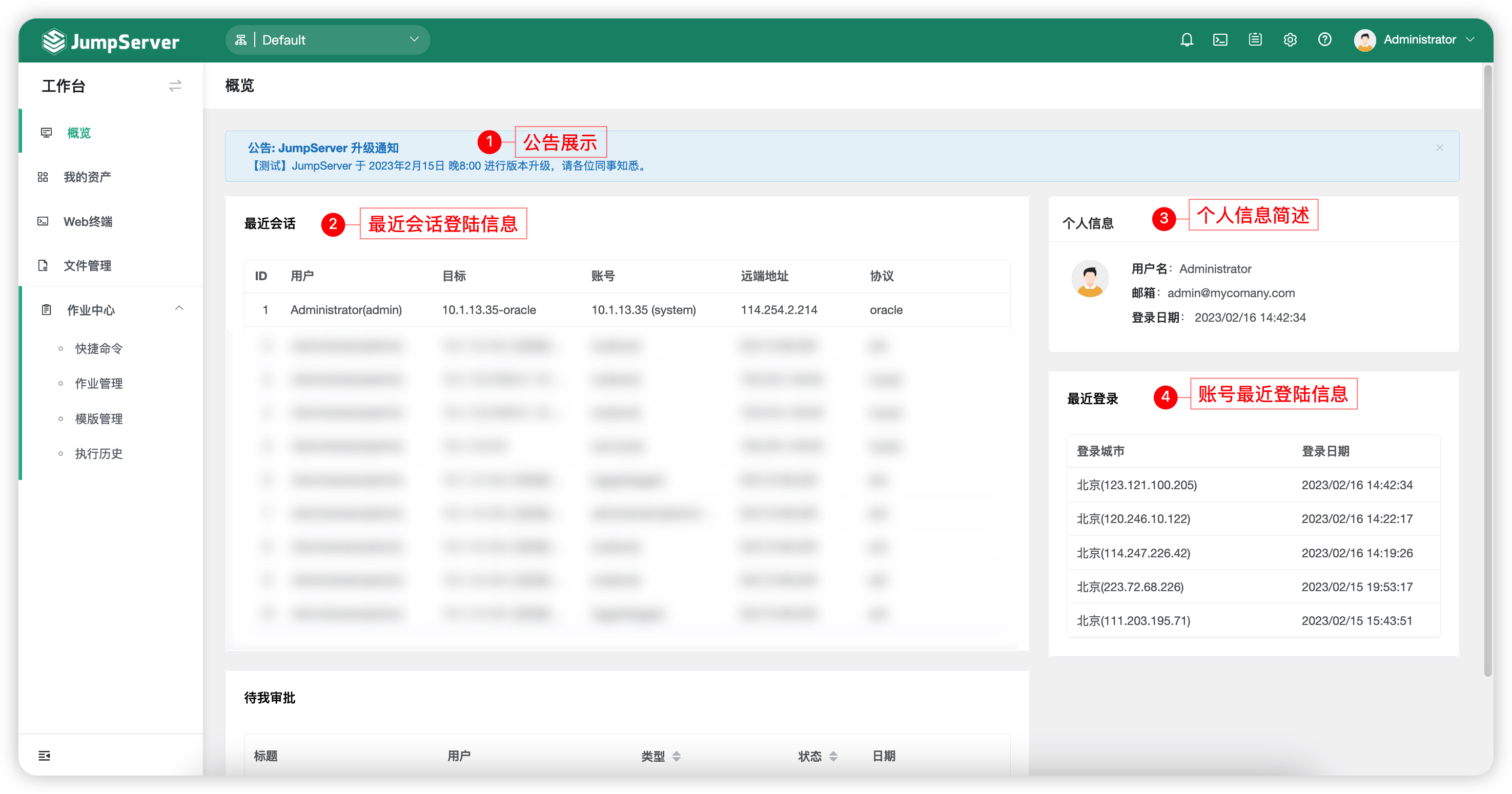Click login row 北京(223.72.68.226)
Image resolution: width=1512 pixels, height=794 pixels.
(1253, 587)
